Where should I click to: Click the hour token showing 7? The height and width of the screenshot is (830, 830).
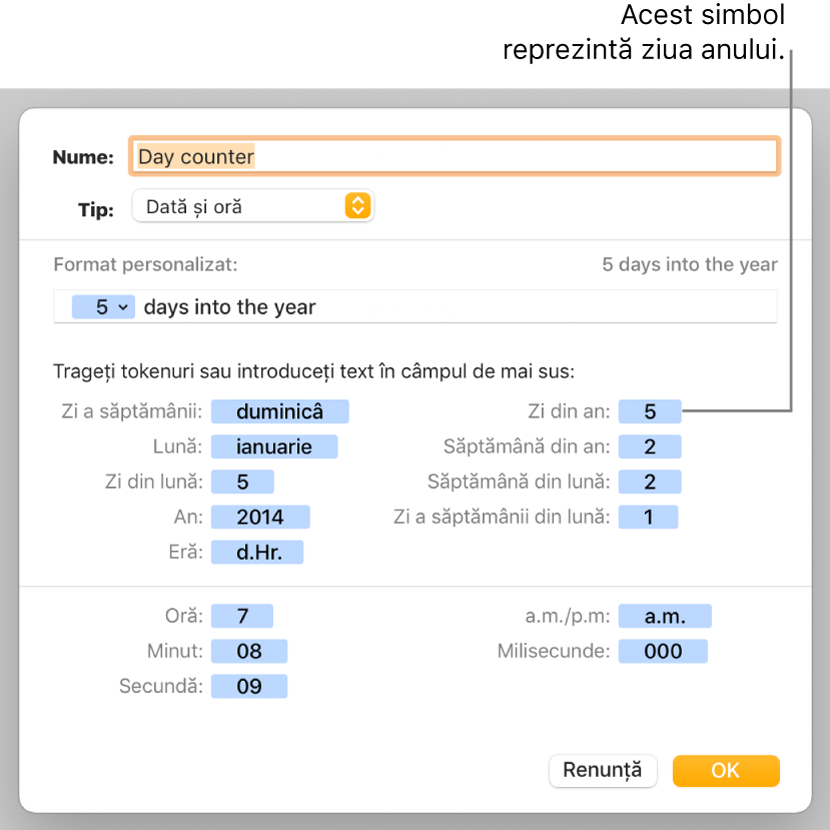(243, 616)
